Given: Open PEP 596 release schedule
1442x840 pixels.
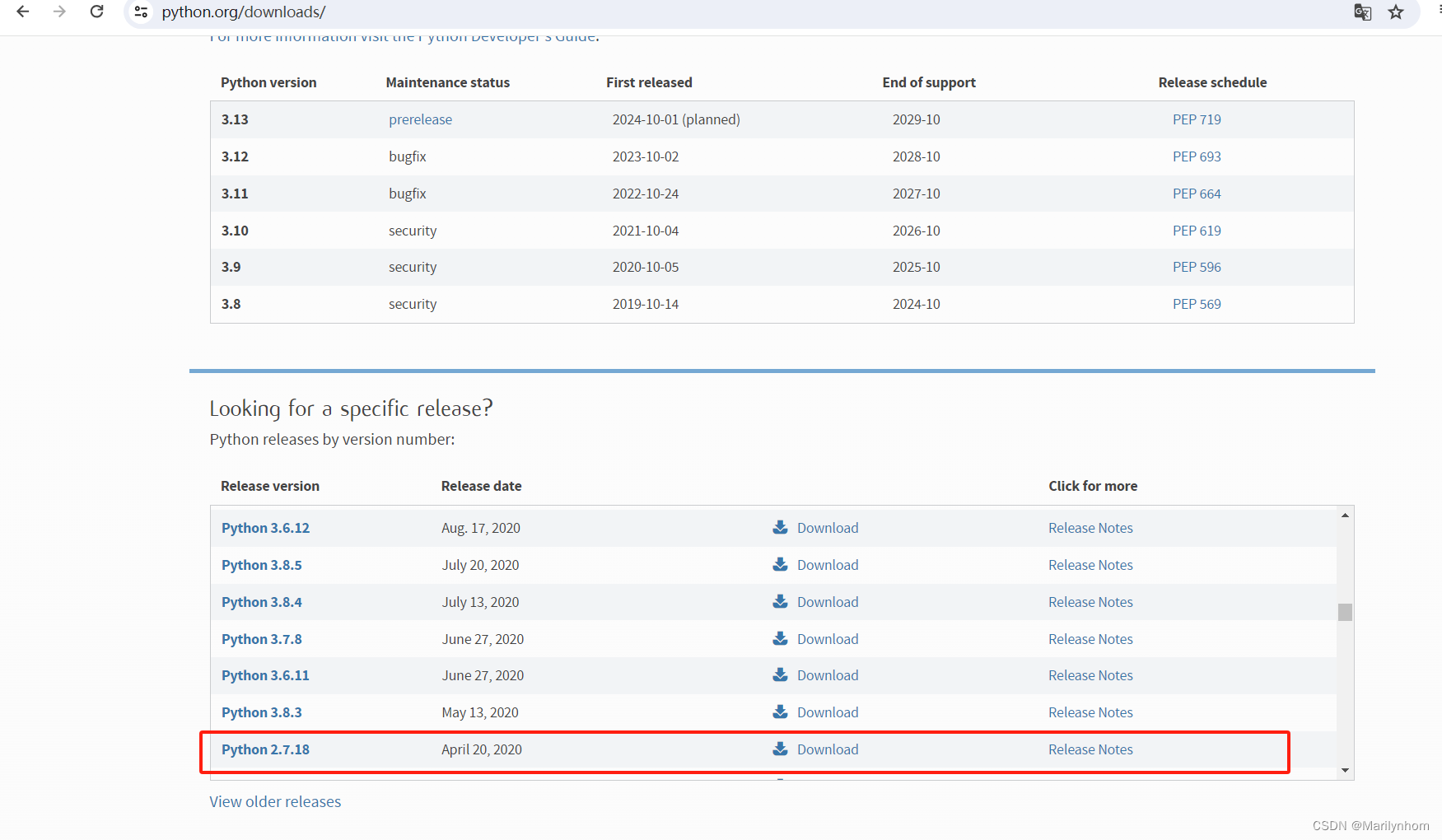Looking at the screenshot, I should (x=1197, y=267).
